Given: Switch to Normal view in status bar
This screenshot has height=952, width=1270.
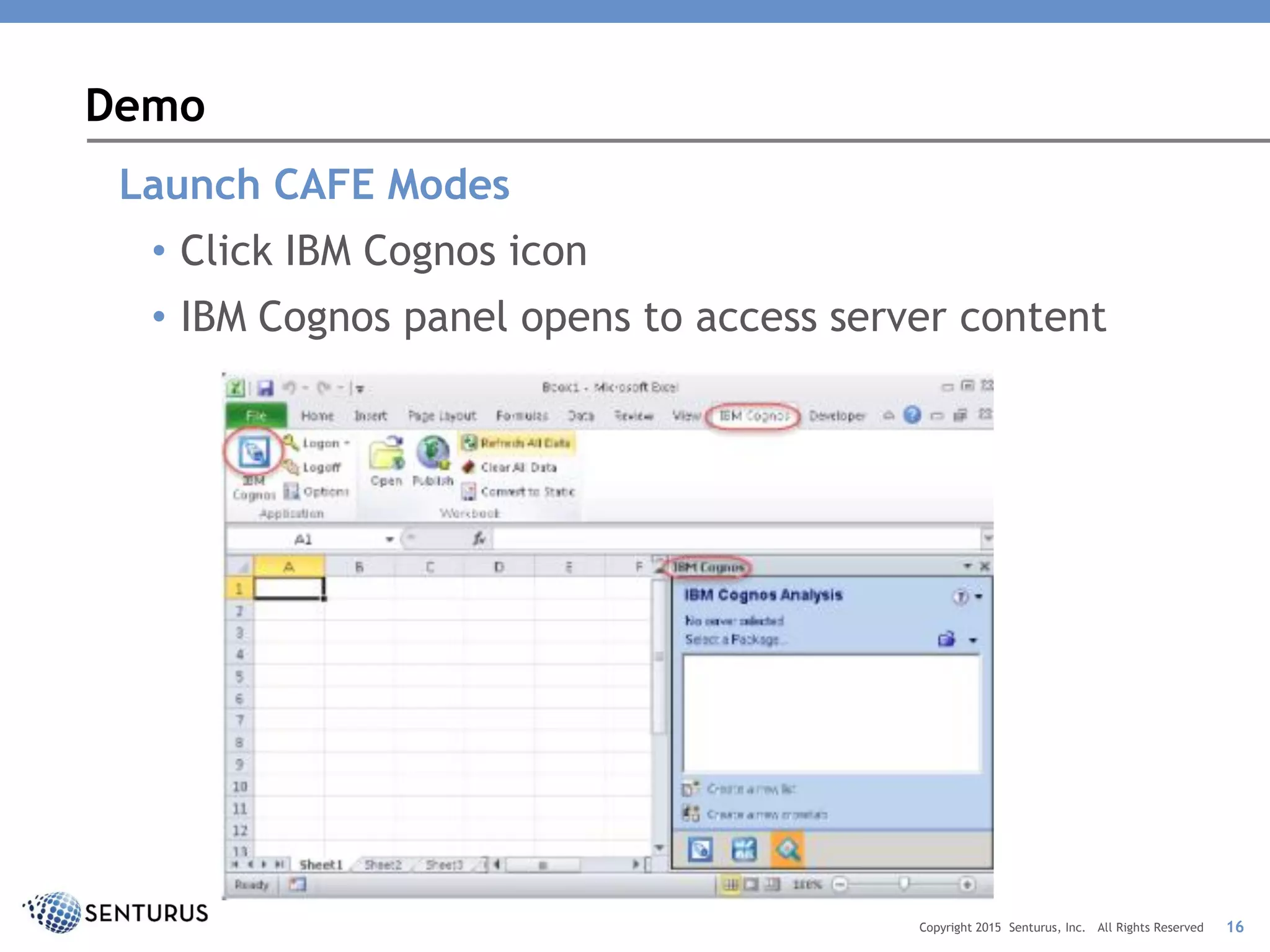Looking at the screenshot, I should [731, 884].
